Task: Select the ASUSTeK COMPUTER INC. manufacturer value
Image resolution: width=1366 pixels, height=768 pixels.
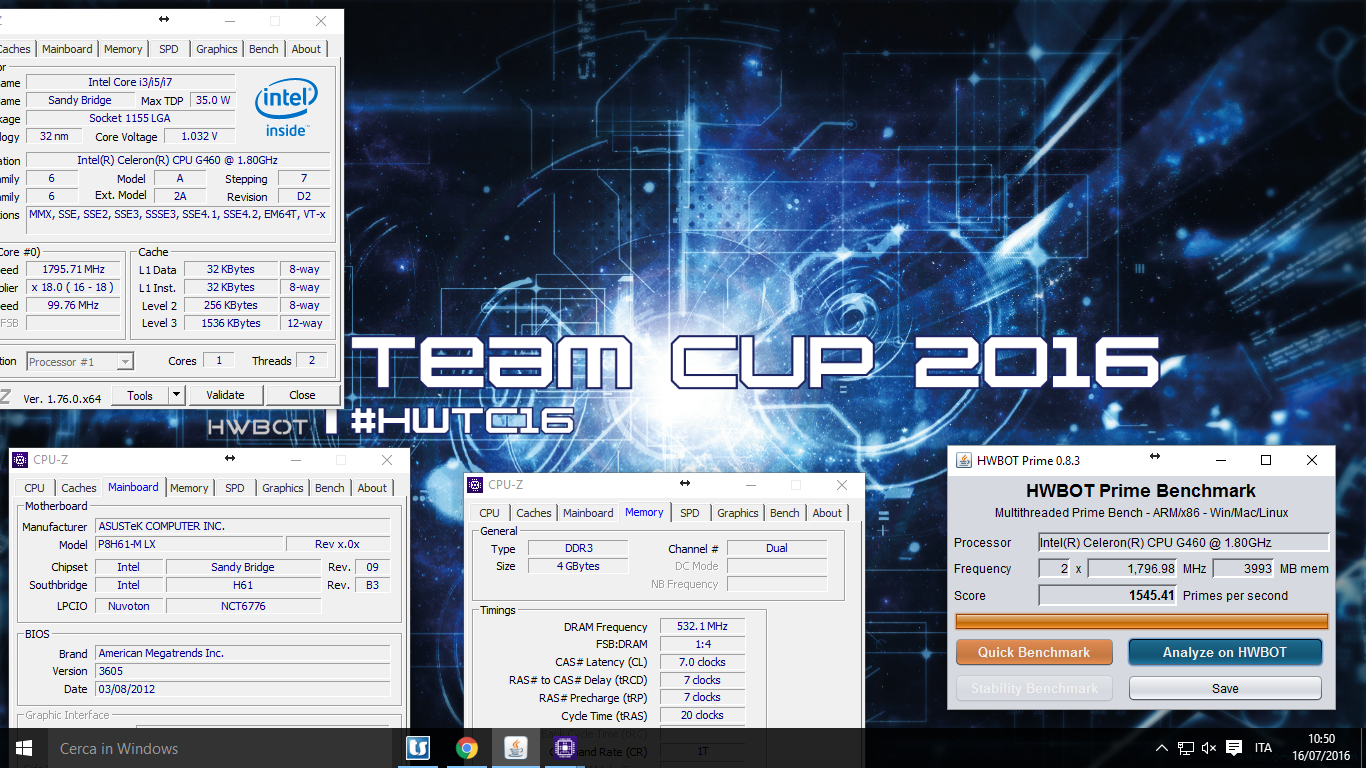Action: (242, 526)
